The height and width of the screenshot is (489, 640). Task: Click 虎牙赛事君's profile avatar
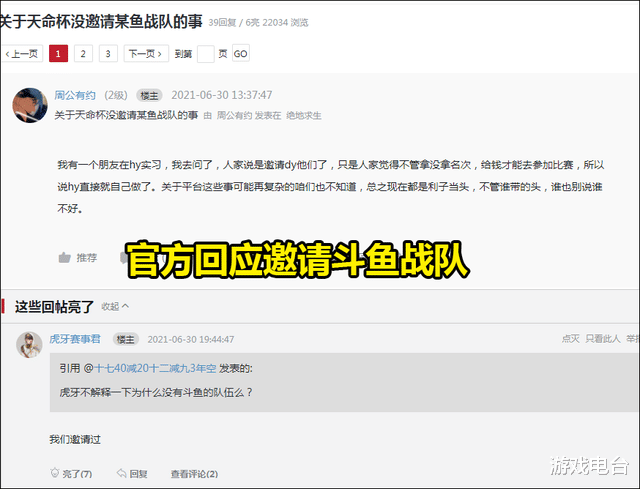29,345
